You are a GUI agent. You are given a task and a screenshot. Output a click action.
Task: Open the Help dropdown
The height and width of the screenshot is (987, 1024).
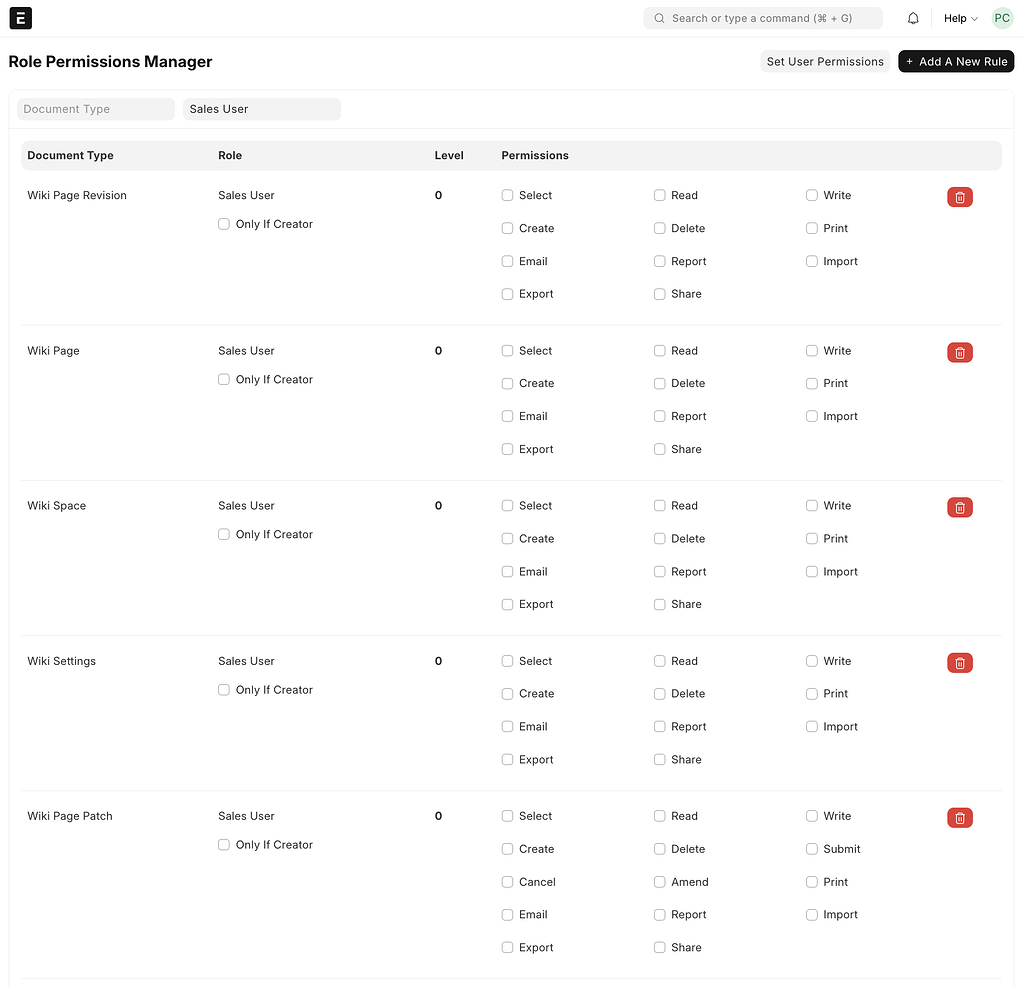(958, 18)
